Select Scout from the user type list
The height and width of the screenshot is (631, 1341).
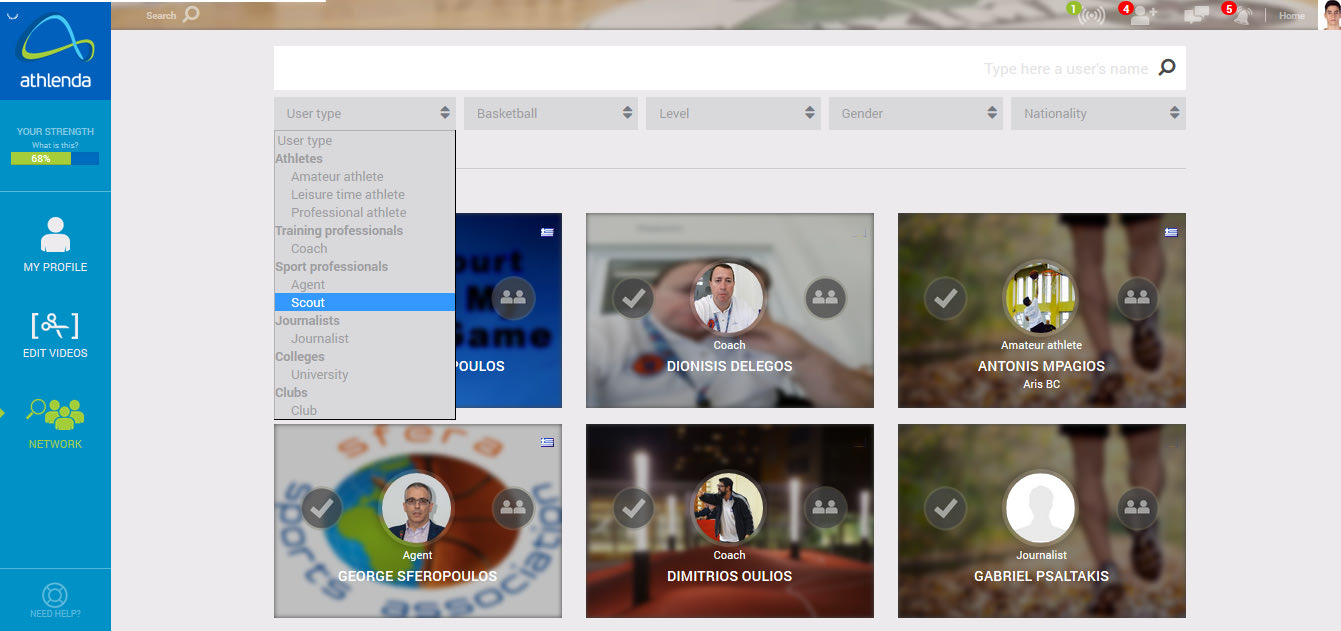click(x=308, y=302)
